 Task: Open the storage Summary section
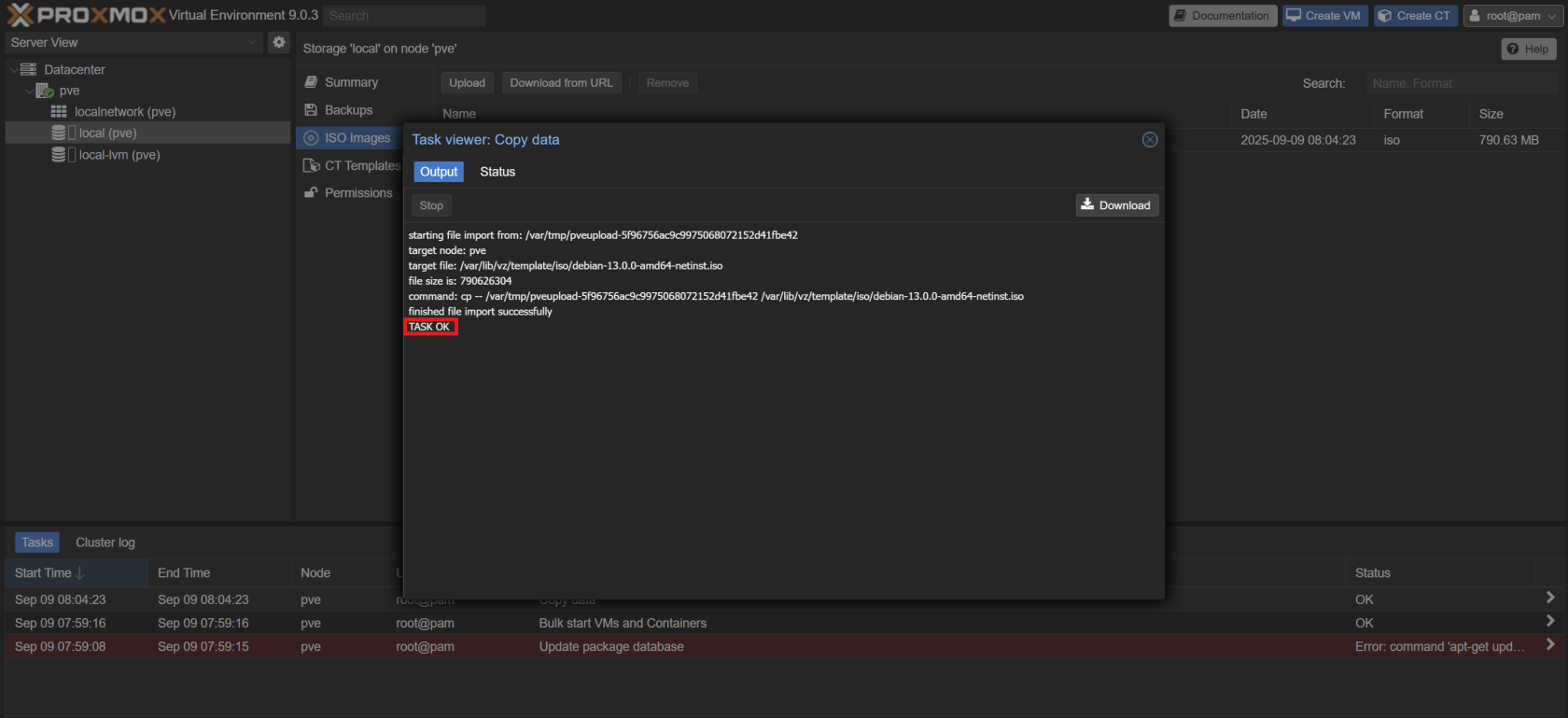pos(351,82)
